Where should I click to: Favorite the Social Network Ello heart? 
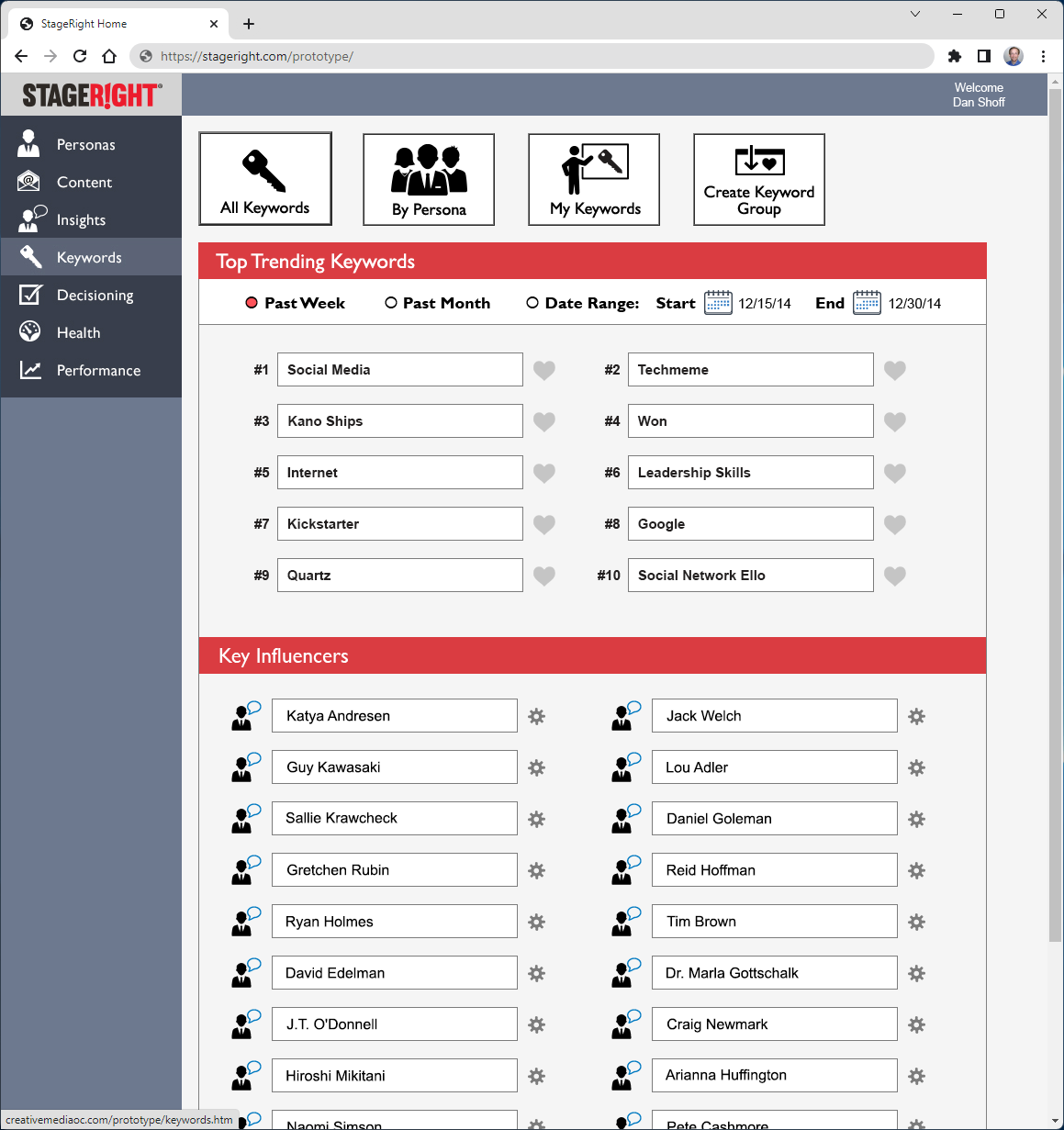(x=895, y=576)
